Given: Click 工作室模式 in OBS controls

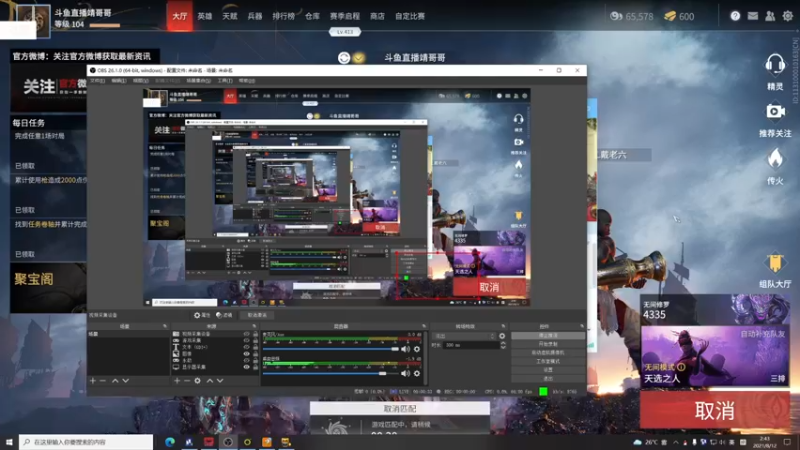Looking at the screenshot, I should pyautogui.click(x=548, y=361).
